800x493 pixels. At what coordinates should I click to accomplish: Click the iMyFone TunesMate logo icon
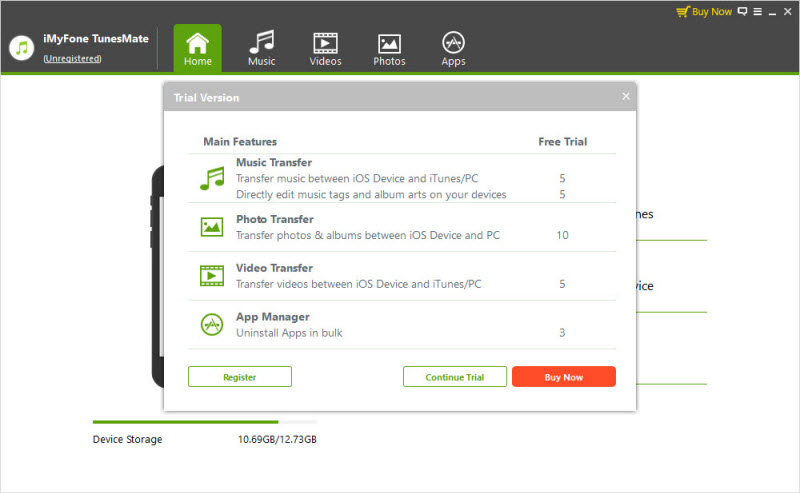coord(21,48)
